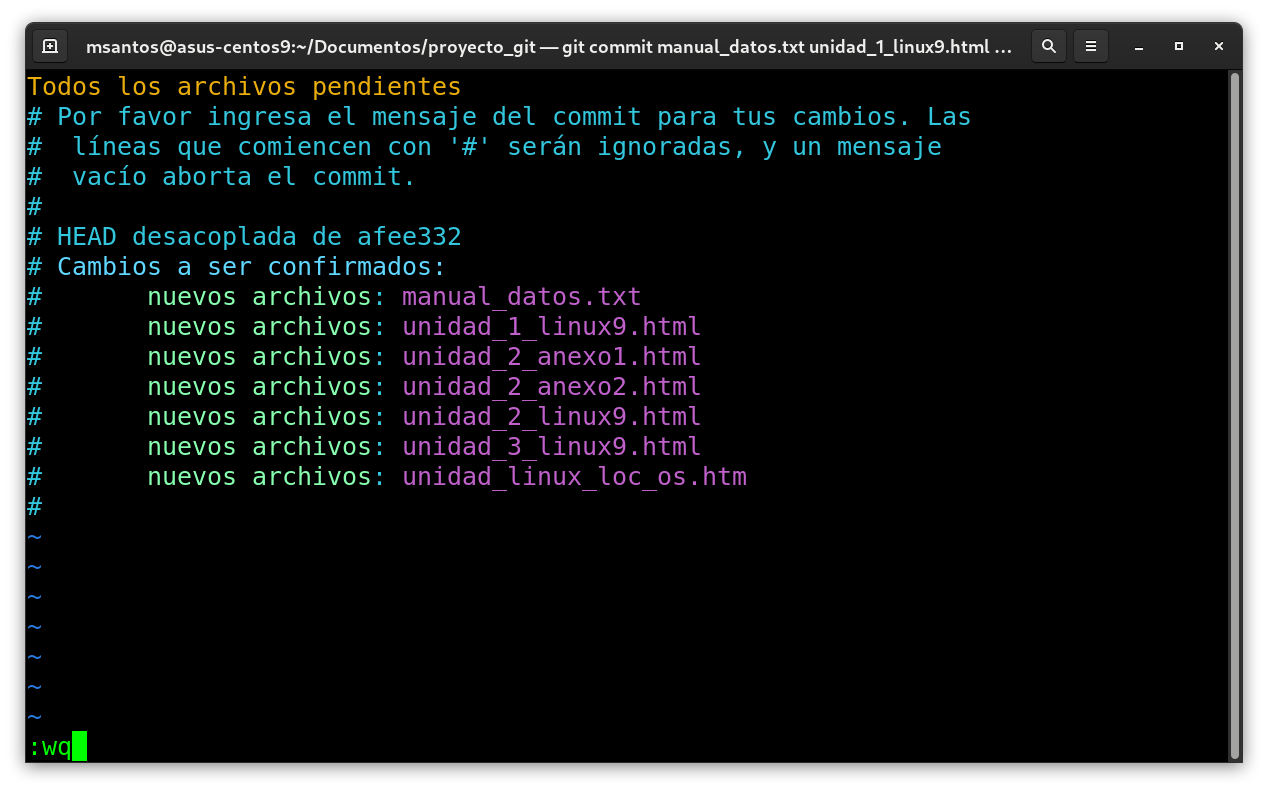Image resolution: width=1268 pixels, height=791 pixels.
Task: Close the terminal window
Action: [x=1219, y=46]
